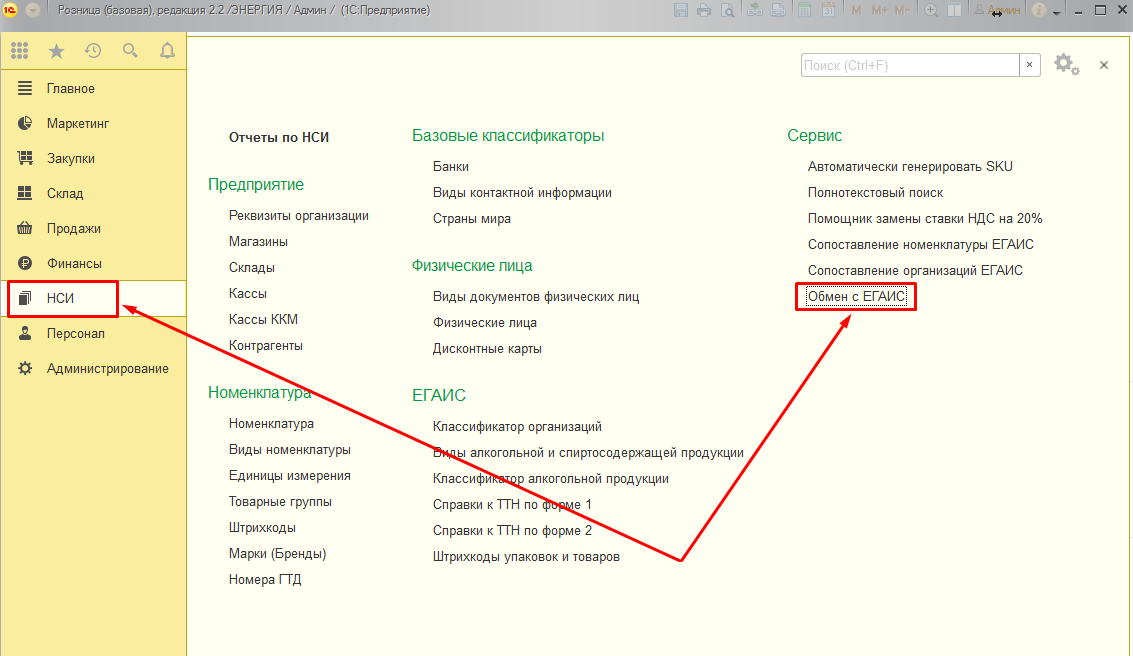Open the Закупки section
The height and width of the screenshot is (656, 1133).
pyautogui.click(x=93, y=158)
